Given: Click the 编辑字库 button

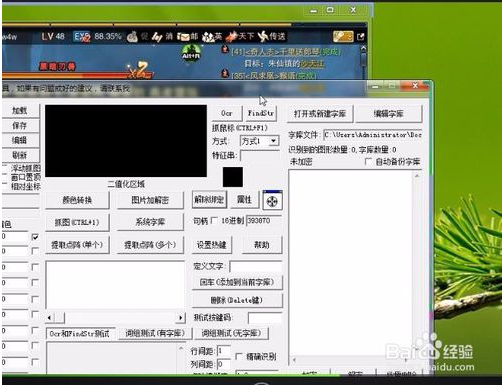Looking at the screenshot, I should click(389, 114).
